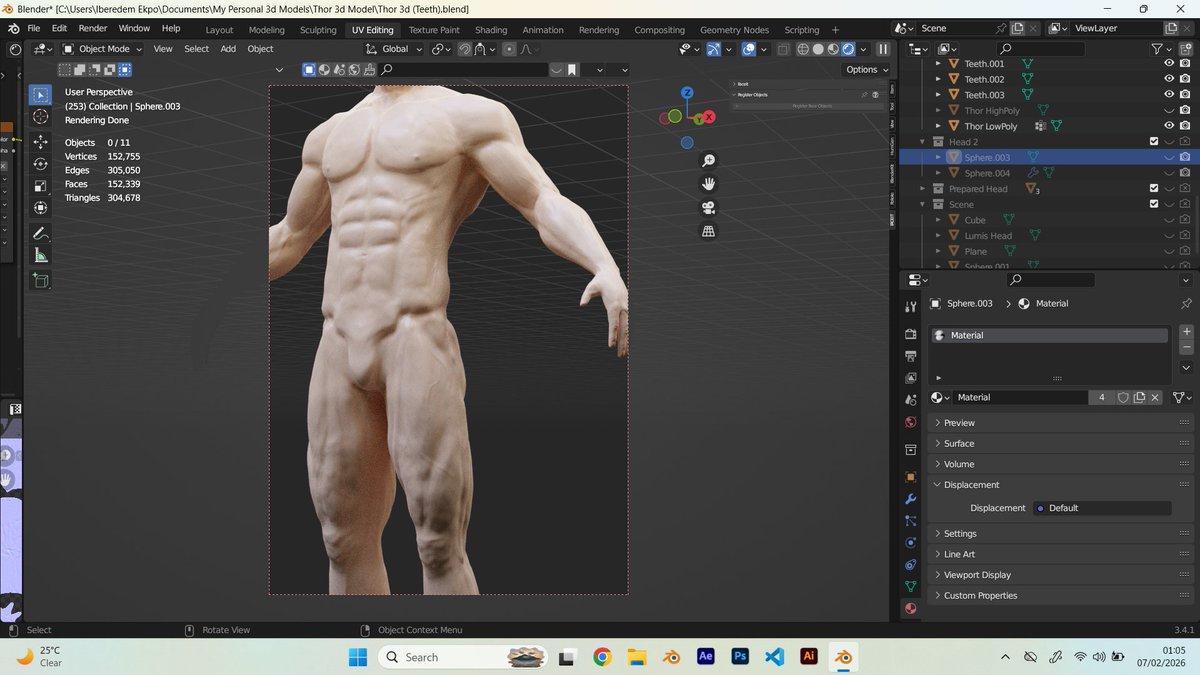This screenshot has width=1200, height=675.
Task: Open the Render properties tab
Action: (x=910, y=334)
